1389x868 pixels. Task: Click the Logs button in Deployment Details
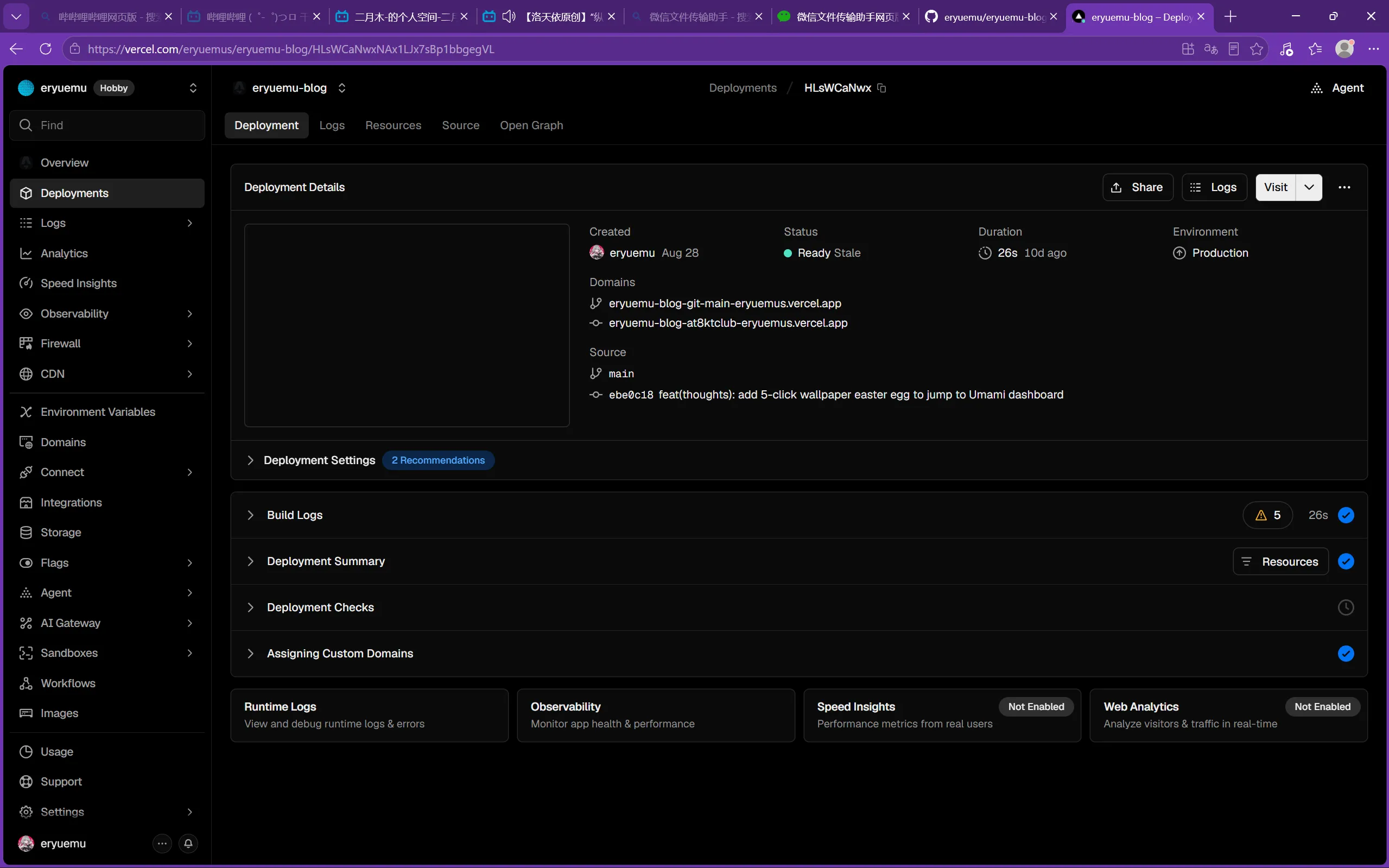pos(1215,187)
